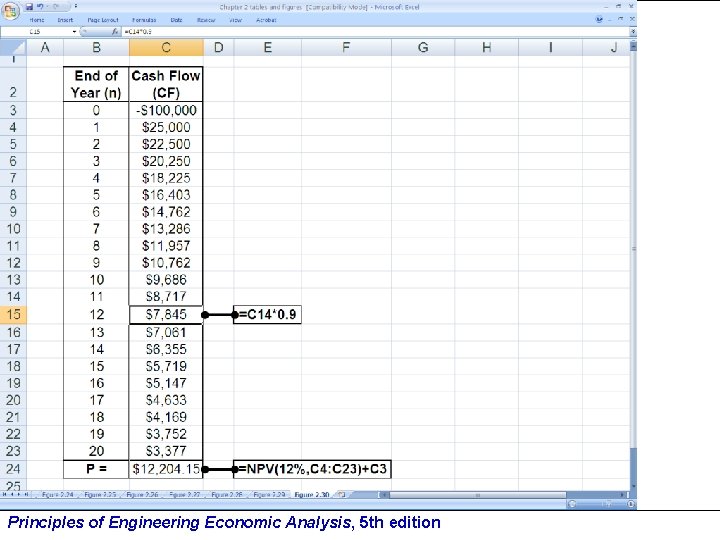Click horizontal scrollbar left arrow

tap(386, 495)
